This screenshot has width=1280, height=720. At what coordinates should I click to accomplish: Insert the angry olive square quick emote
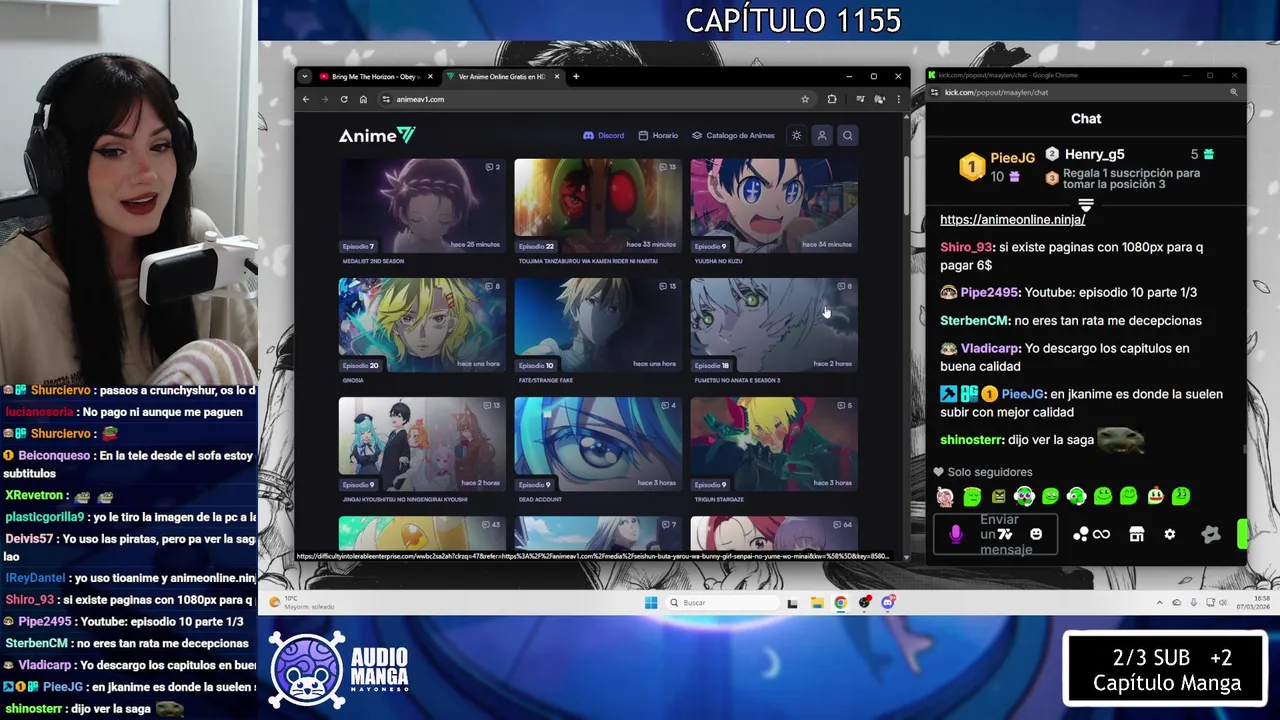[x=998, y=496]
